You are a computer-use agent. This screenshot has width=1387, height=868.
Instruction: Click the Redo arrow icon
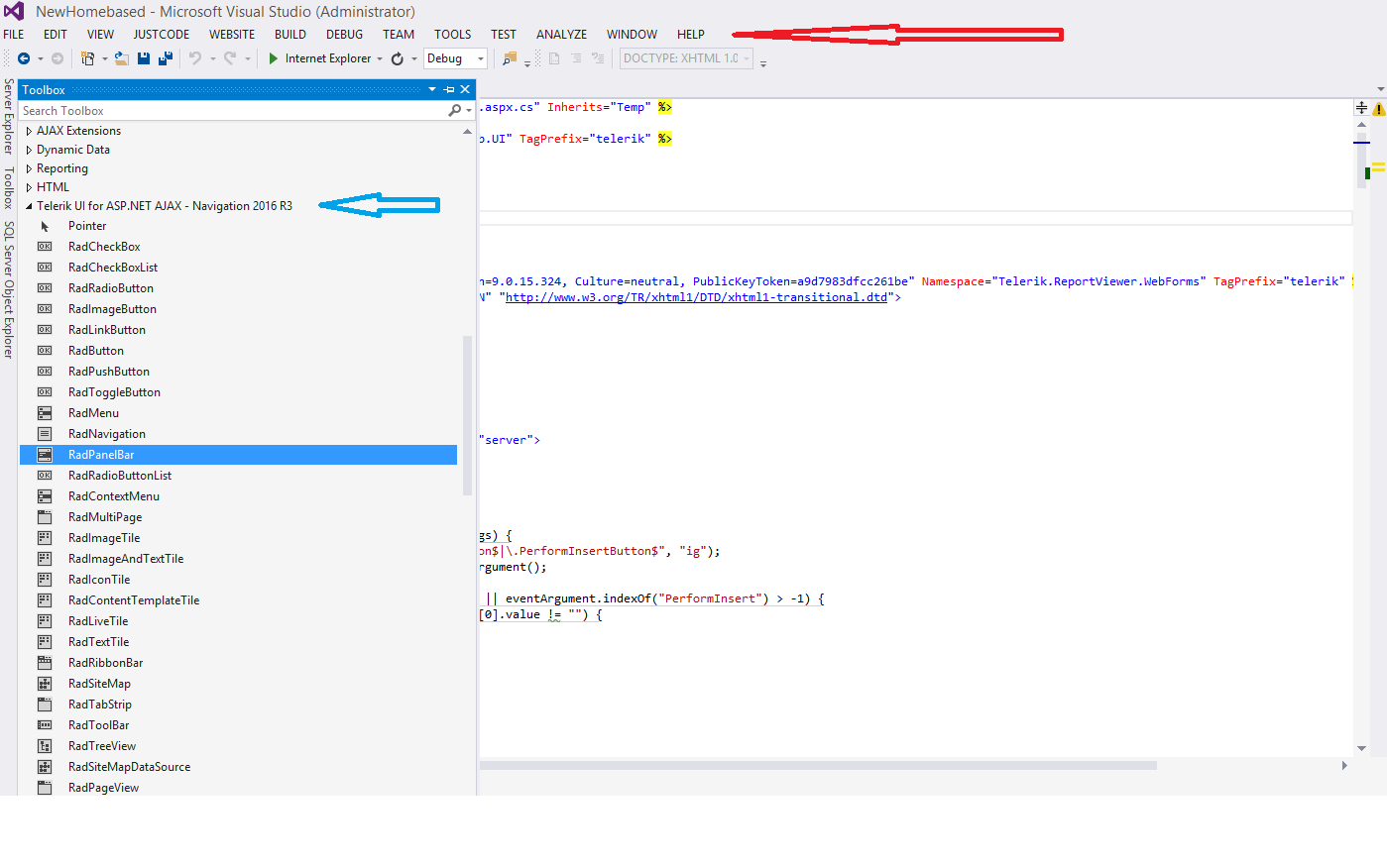point(230,58)
